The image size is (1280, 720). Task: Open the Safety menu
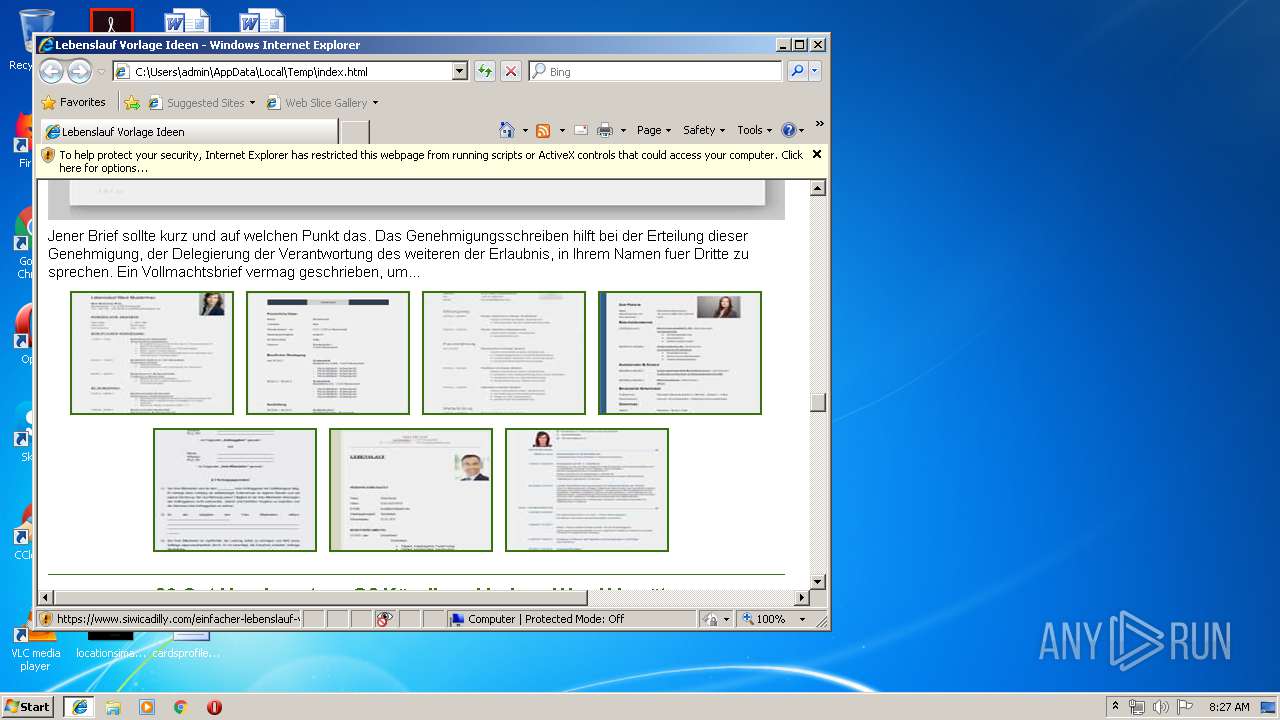coord(704,130)
